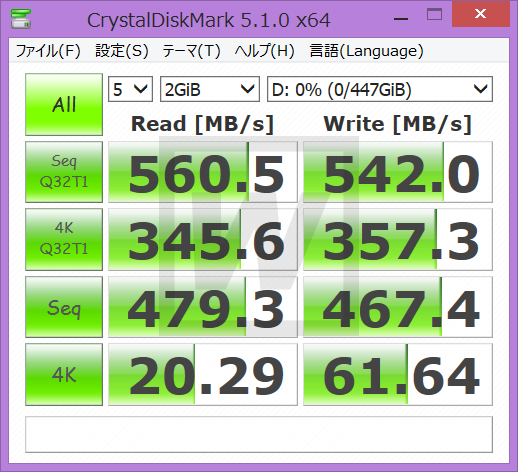
Task: Click the 4K read result 20.29
Action: (203, 374)
